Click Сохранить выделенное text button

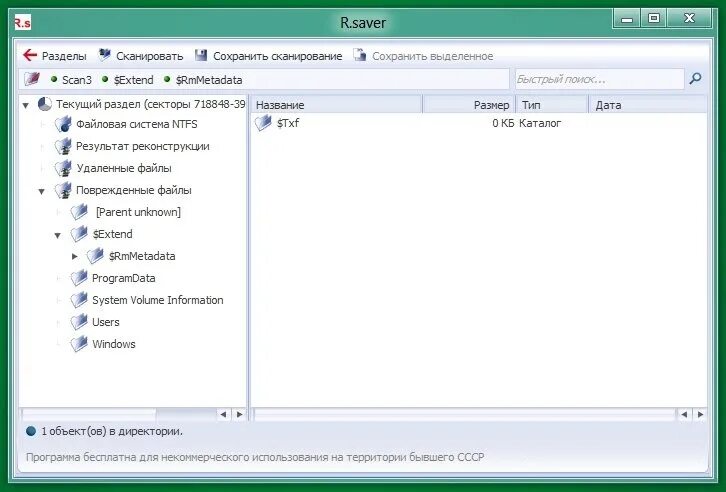(x=432, y=56)
